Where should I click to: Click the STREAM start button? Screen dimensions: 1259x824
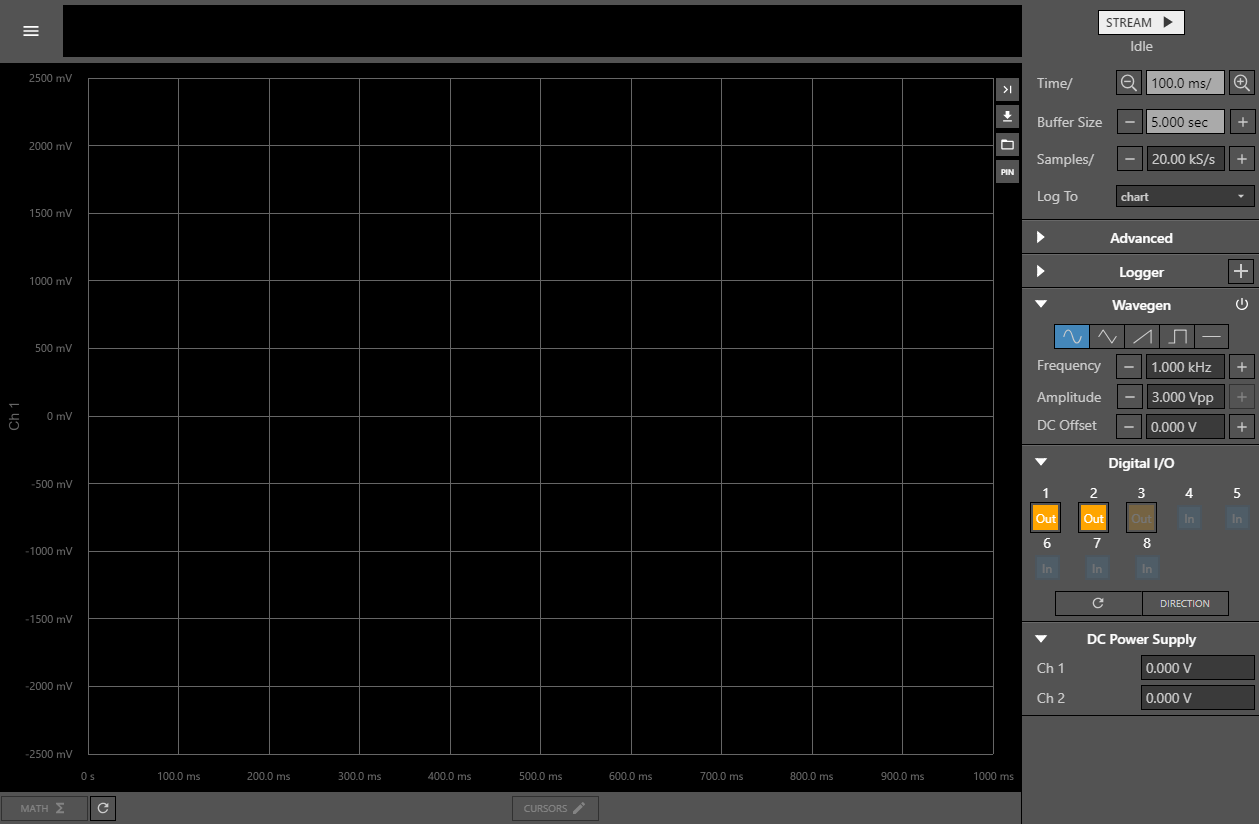[1141, 22]
